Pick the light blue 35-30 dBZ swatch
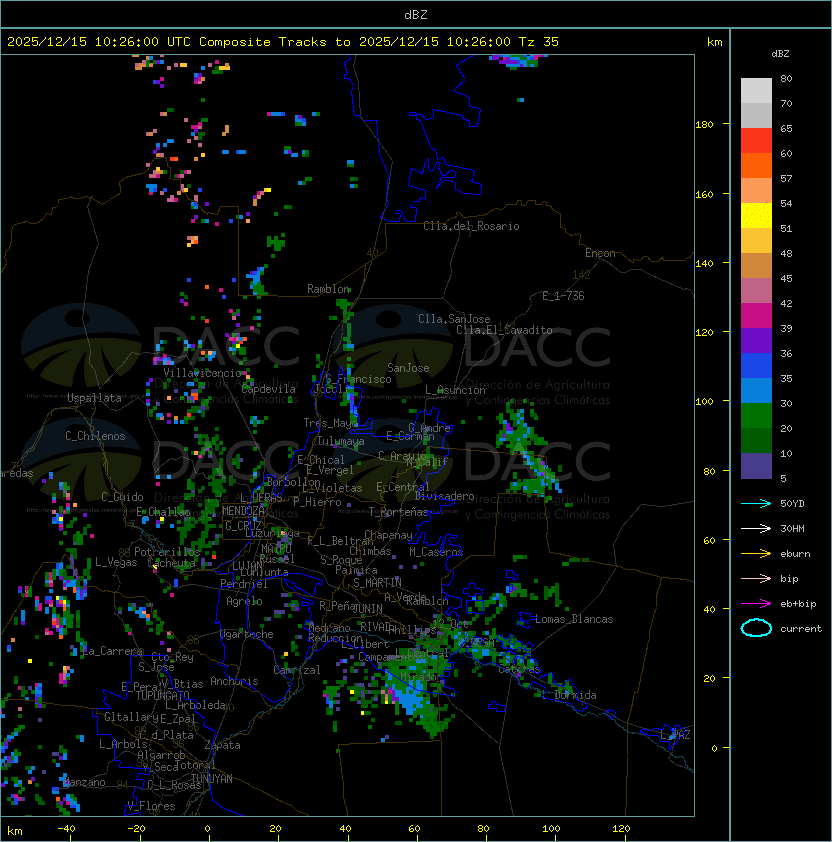The image size is (832, 842). click(756, 390)
